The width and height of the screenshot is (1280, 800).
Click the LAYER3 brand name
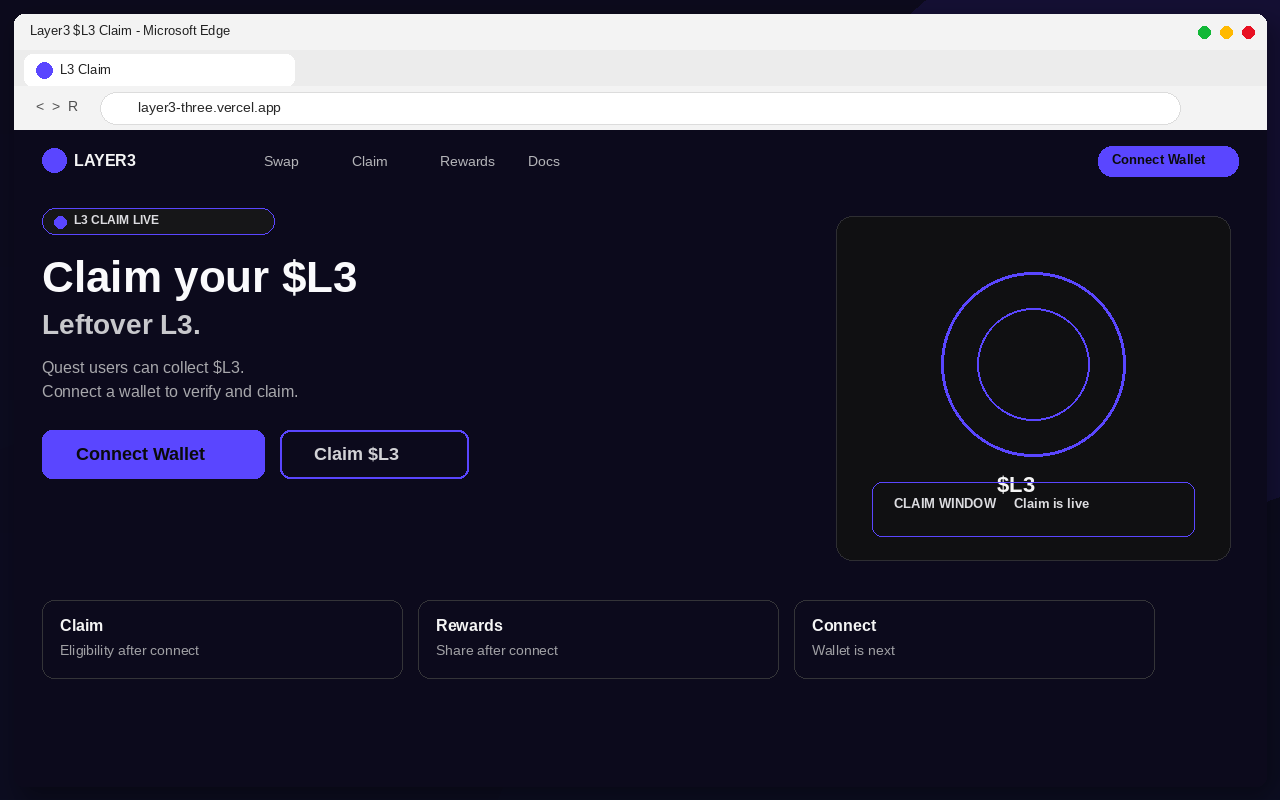105,161
